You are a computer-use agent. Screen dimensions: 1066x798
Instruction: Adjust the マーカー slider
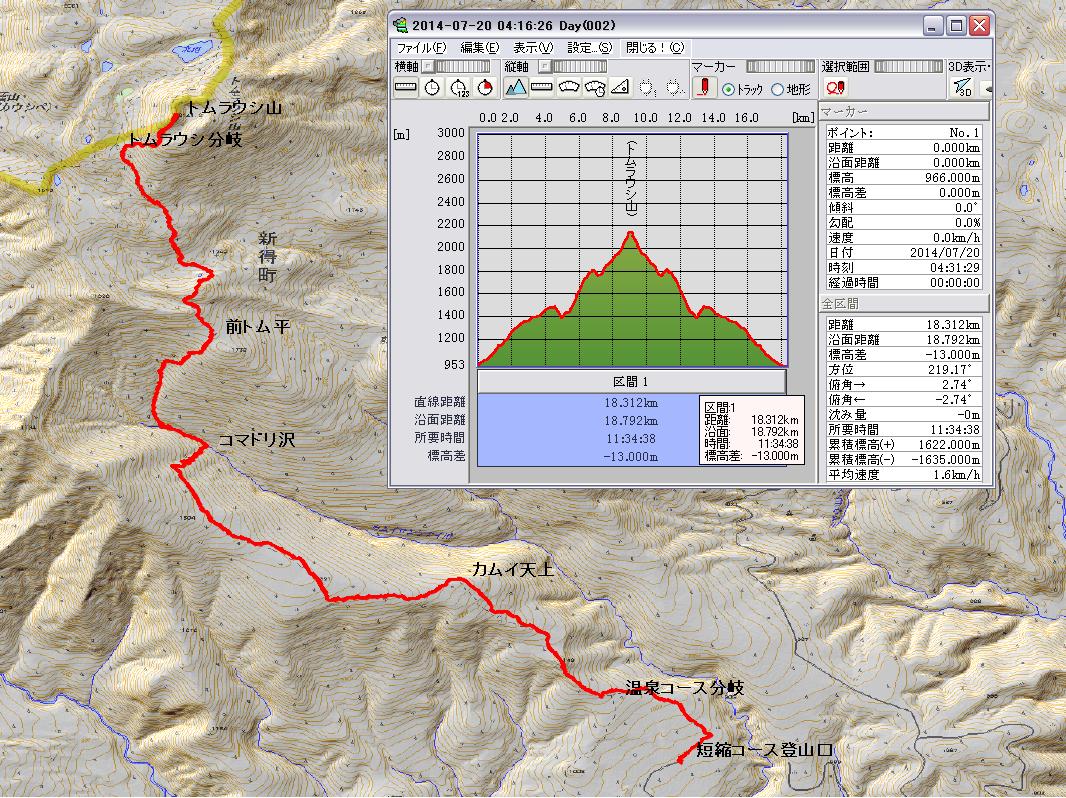780,67
